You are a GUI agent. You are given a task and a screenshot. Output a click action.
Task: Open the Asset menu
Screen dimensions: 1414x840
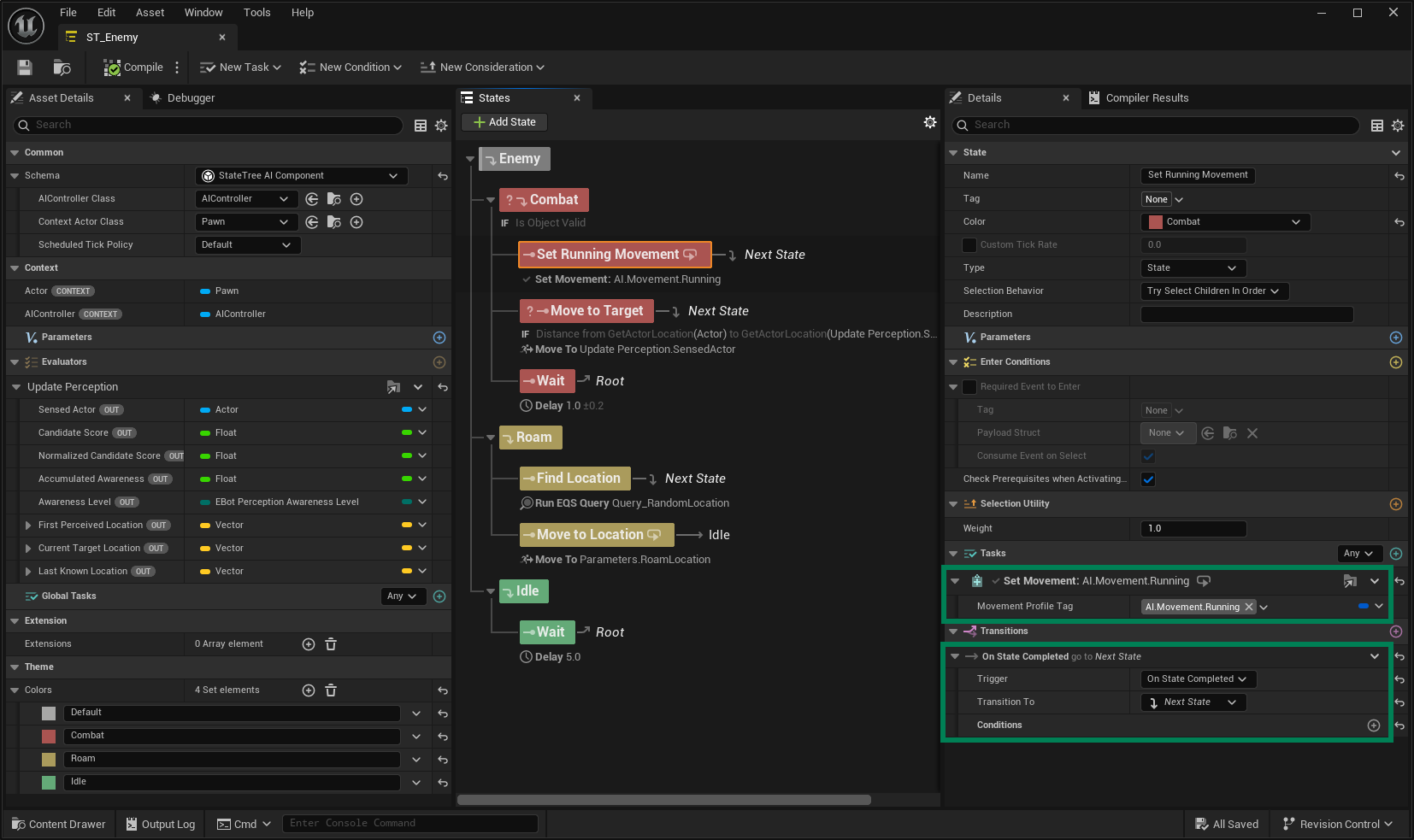point(150,13)
